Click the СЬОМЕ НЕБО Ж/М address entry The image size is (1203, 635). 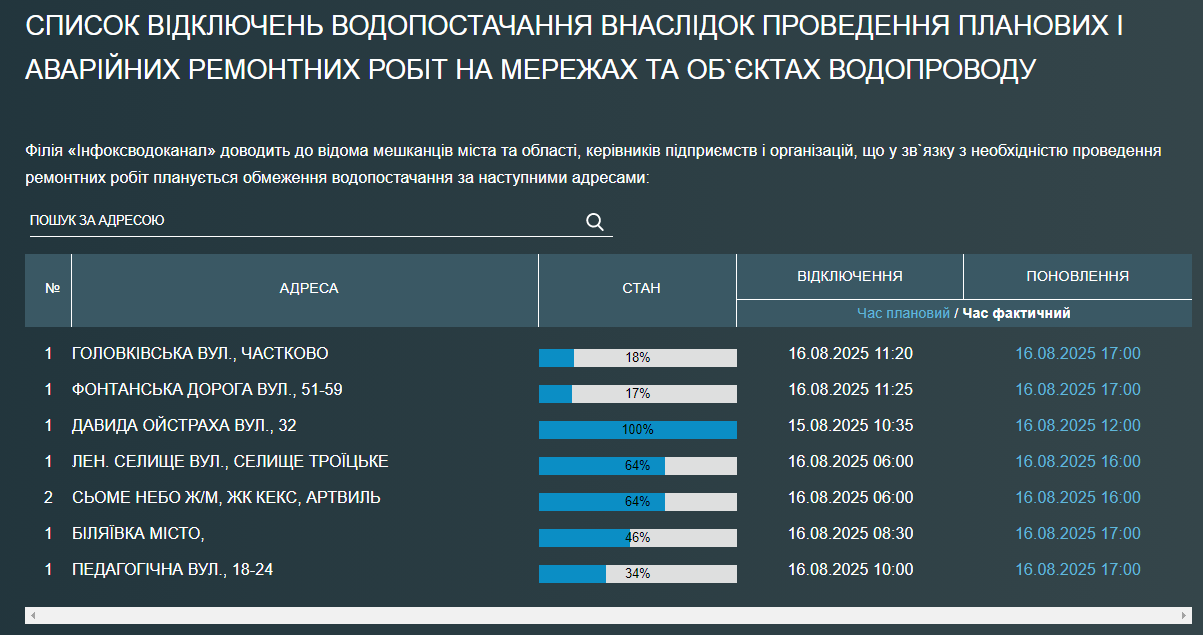pyautogui.click(x=226, y=498)
